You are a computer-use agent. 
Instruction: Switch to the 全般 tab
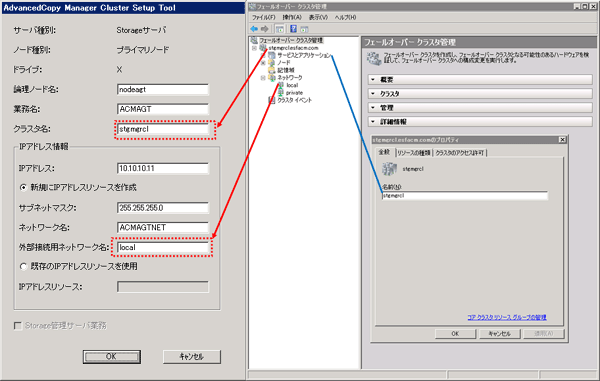(385, 152)
